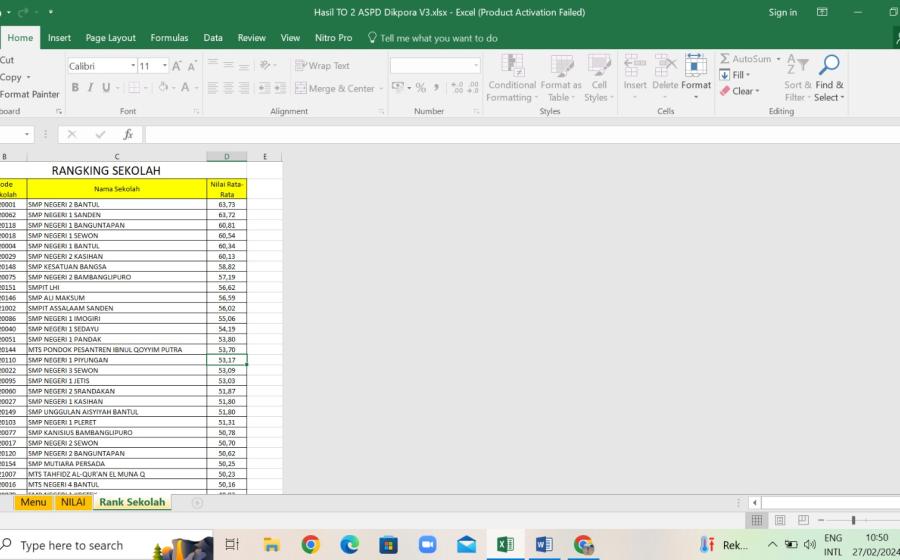Open text orientation options icon

coord(265,65)
